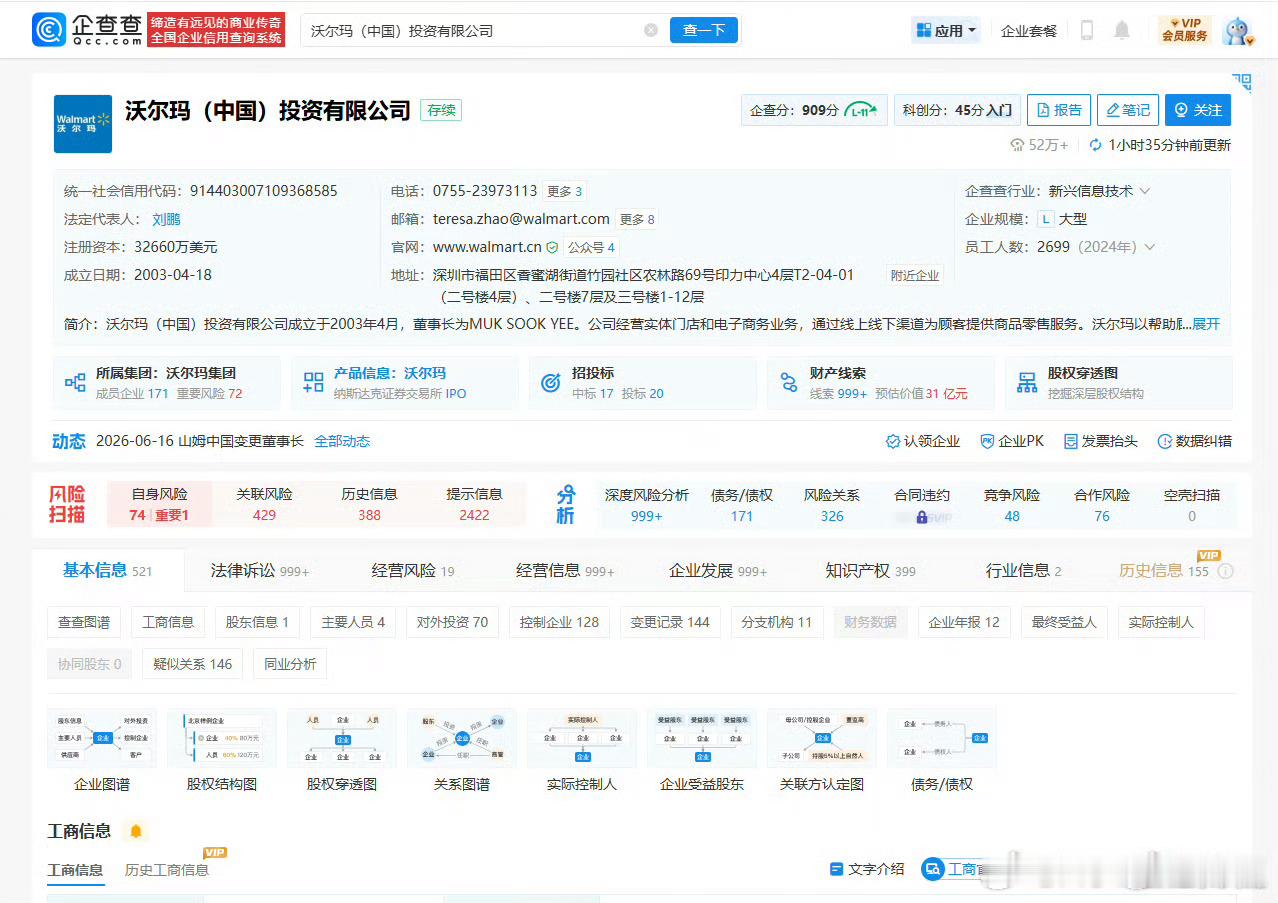Click the QR code icon at the card corner
The height and width of the screenshot is (903, 1278).
pyautogui.click(x=1241, y=82)
